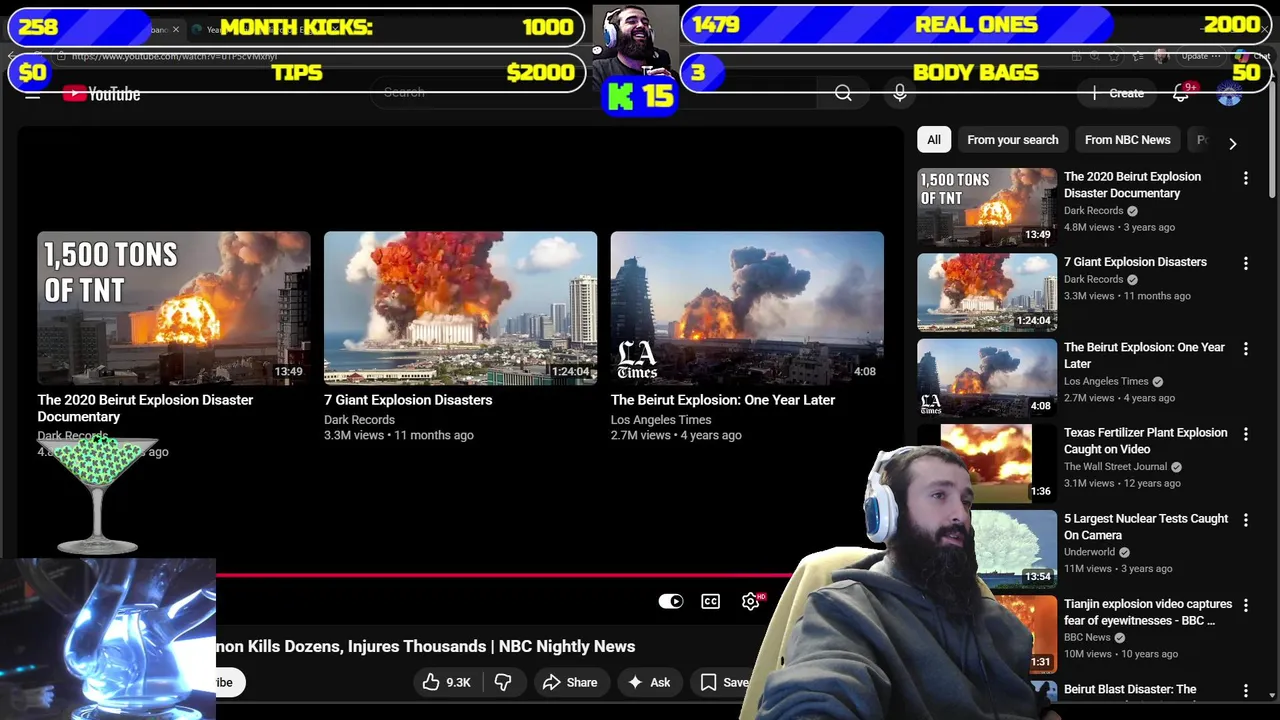Click the sidebar title The Beirut Explosion: One Year Later
Screen dimensions: 1280x720
point(1144,355)
